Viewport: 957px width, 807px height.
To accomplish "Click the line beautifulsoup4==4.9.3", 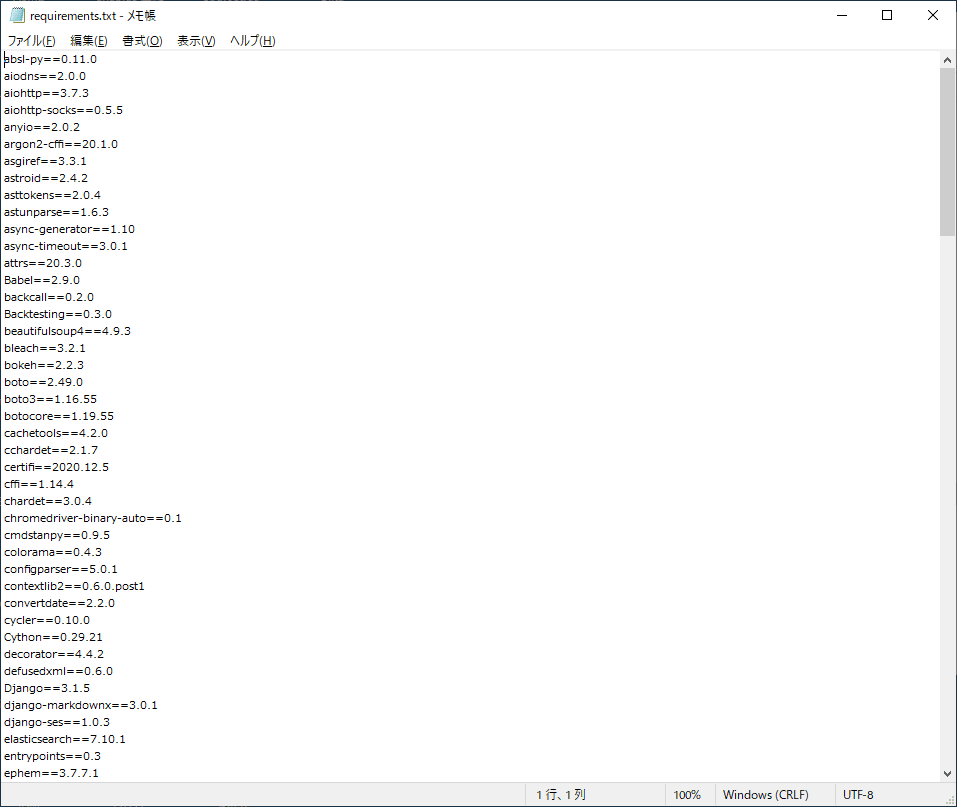I will 67,331.
